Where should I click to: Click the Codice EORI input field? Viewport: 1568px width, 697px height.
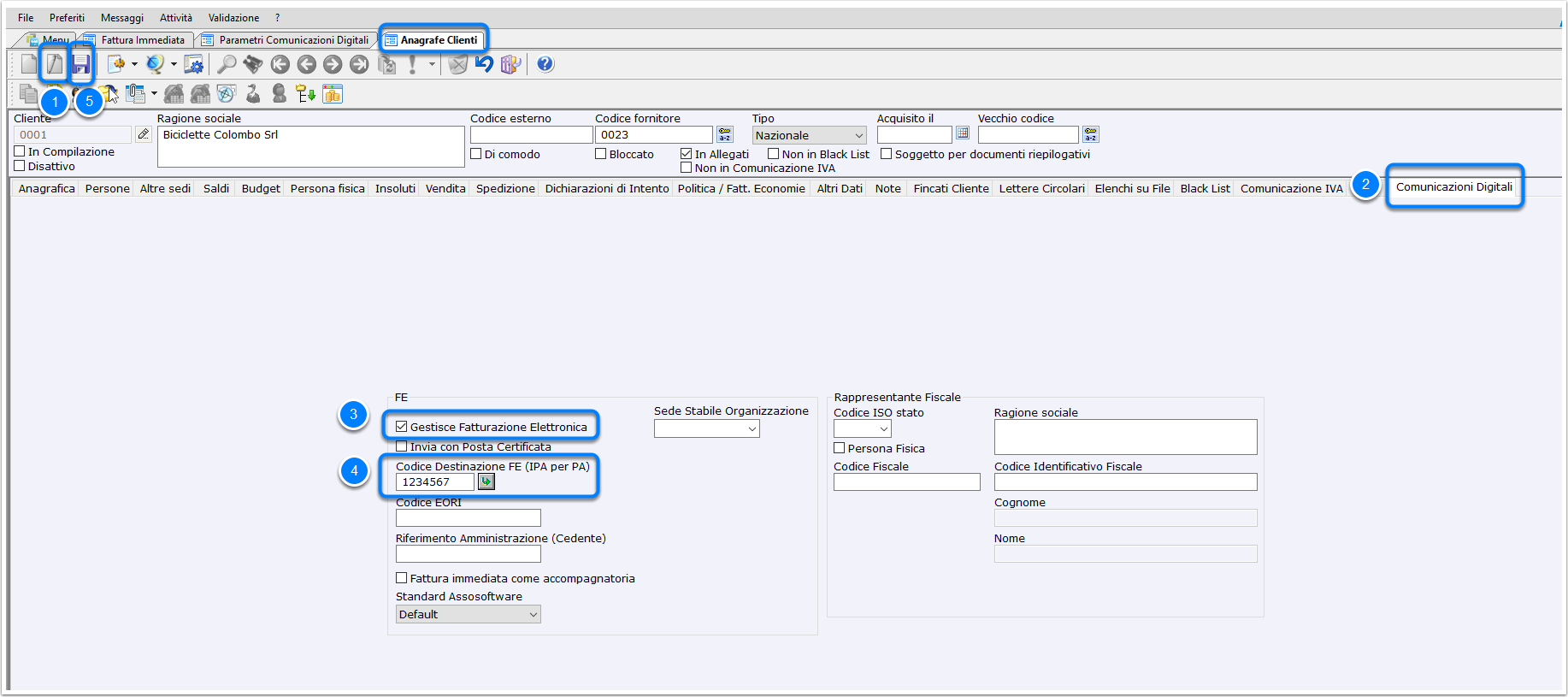click(x=469, y=517)
